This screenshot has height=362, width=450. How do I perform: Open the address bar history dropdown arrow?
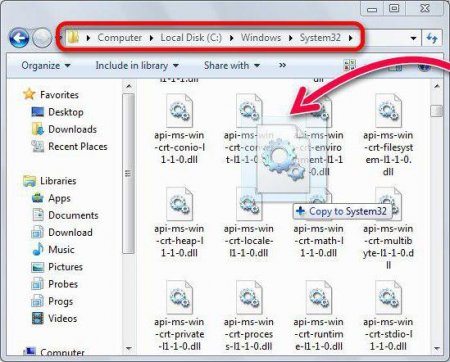413,38
